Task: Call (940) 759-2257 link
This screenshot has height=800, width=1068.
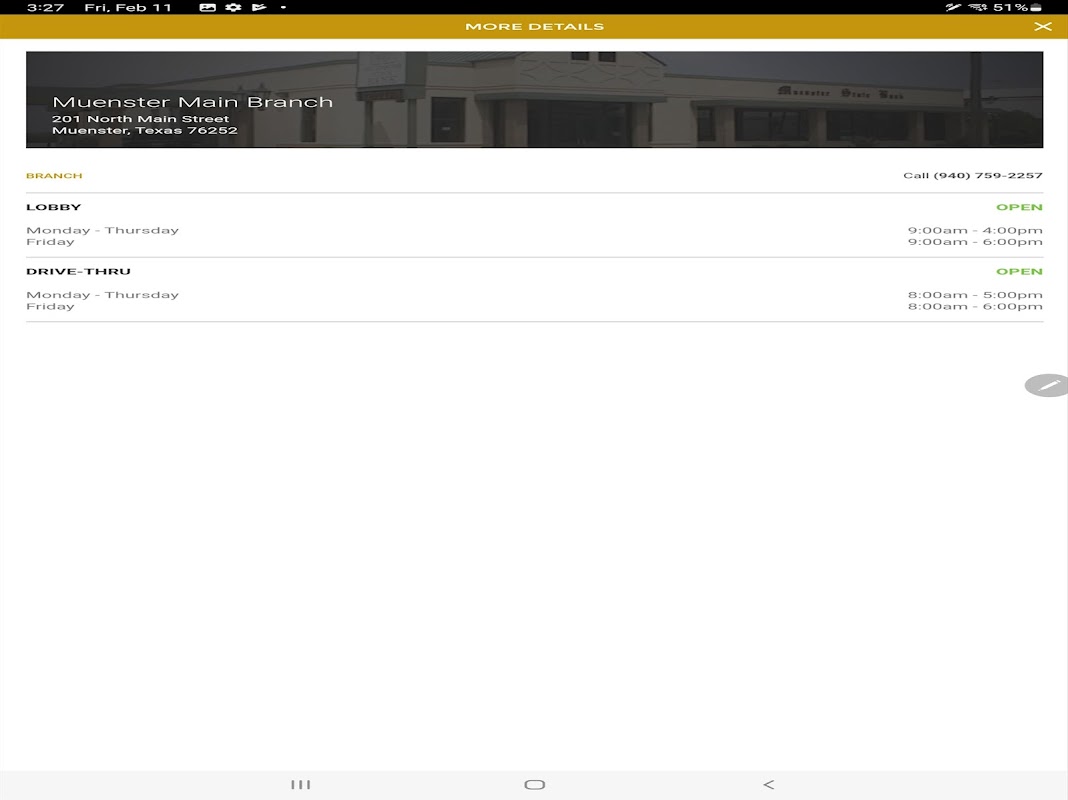Action: point(973,176)
